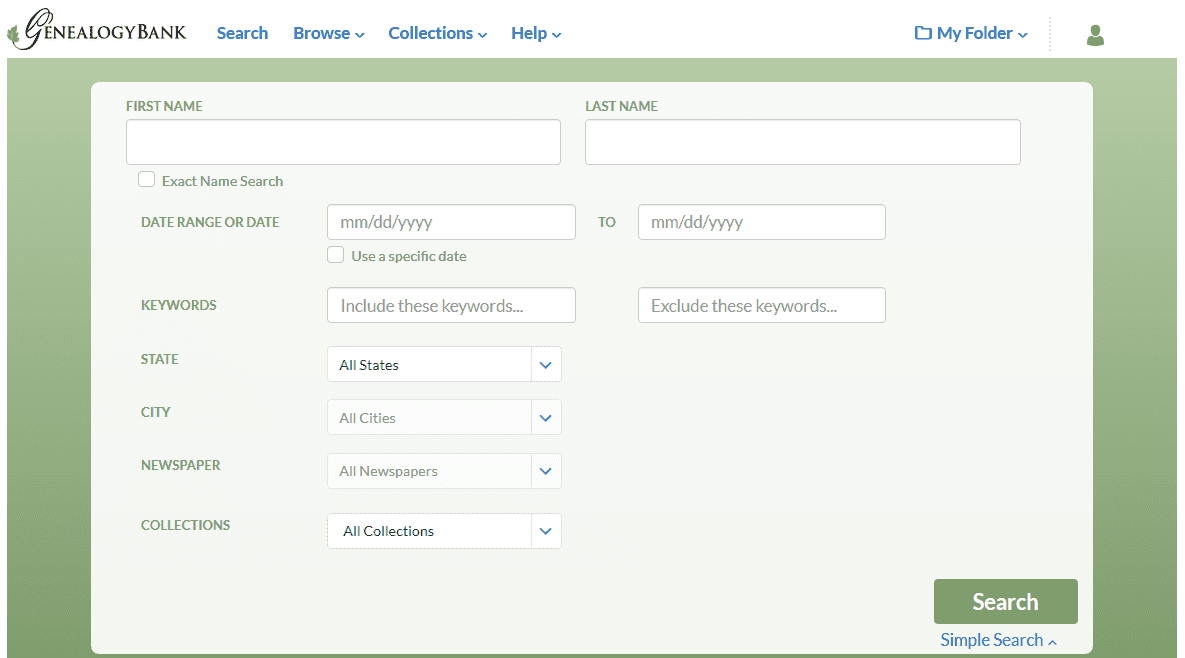The height and width of the screenshot is (658, 1185).
Task: Open the Browse menu
Action: point(329,33)
